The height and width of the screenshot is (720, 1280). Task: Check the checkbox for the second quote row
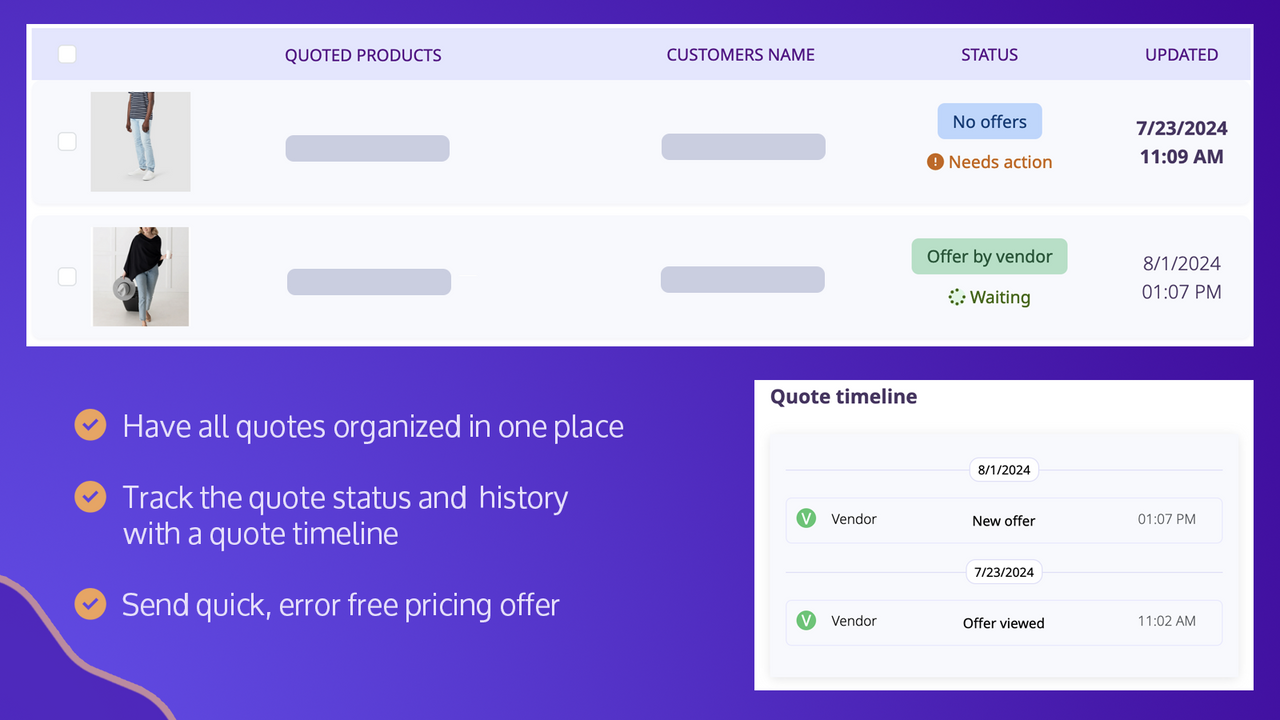point(67,276)
